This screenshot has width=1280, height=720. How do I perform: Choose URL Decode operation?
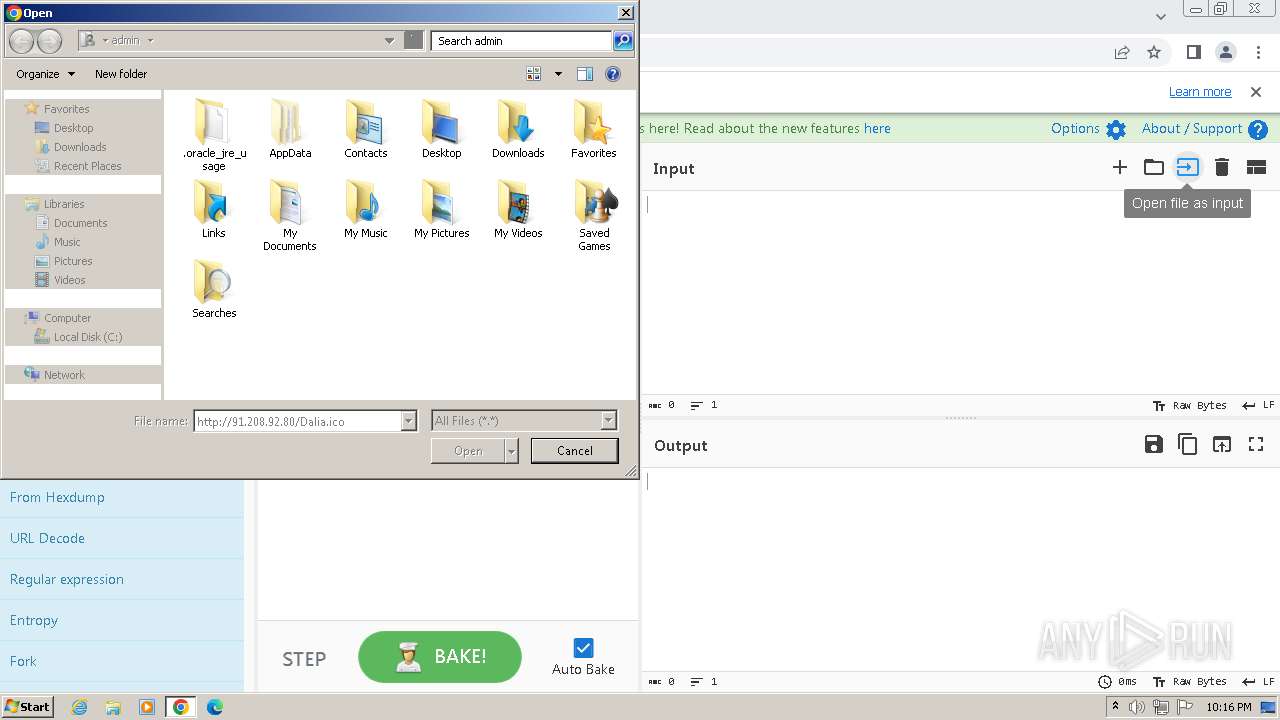[122, 538]
